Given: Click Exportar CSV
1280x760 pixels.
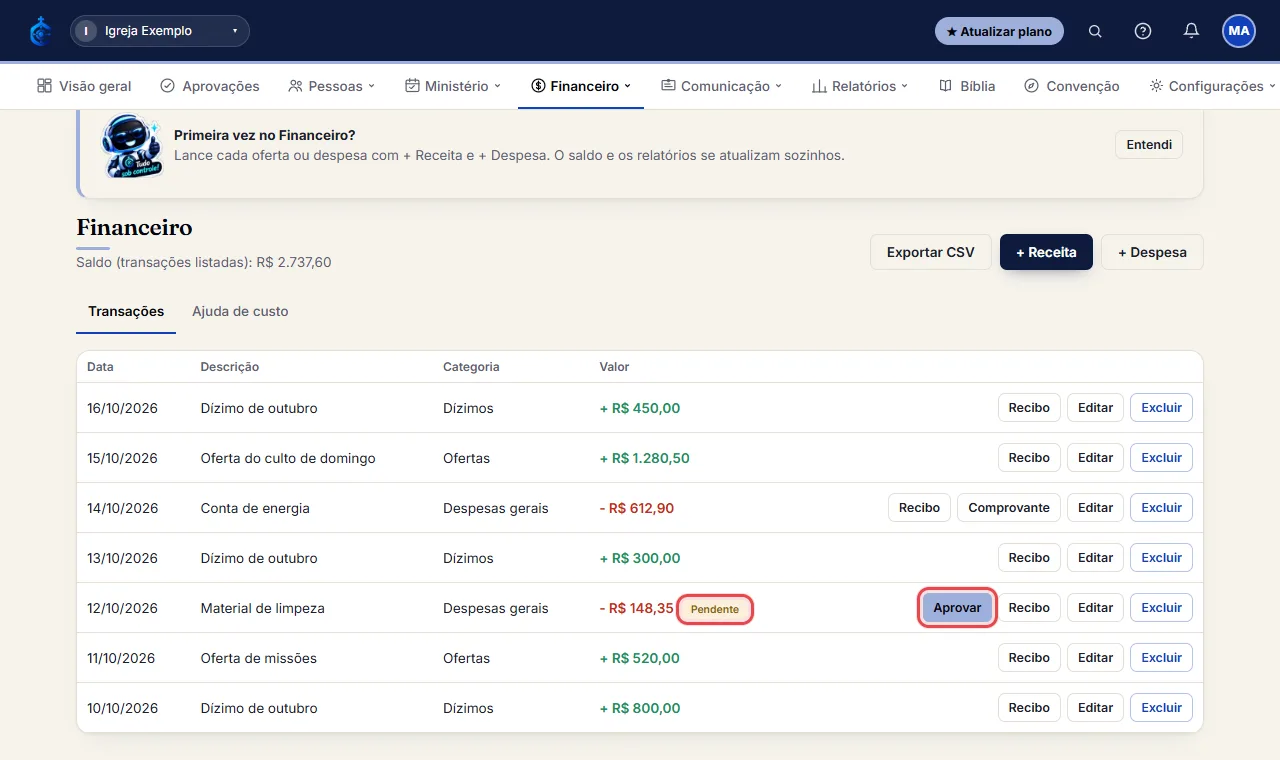Looking at the screenshot, I should point(930,252).
